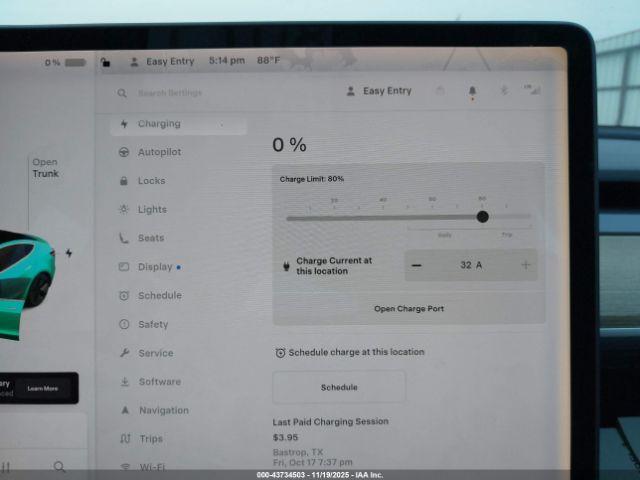Click the Software download icon
This screenshot has width=640, height=480.
(125, 382)
